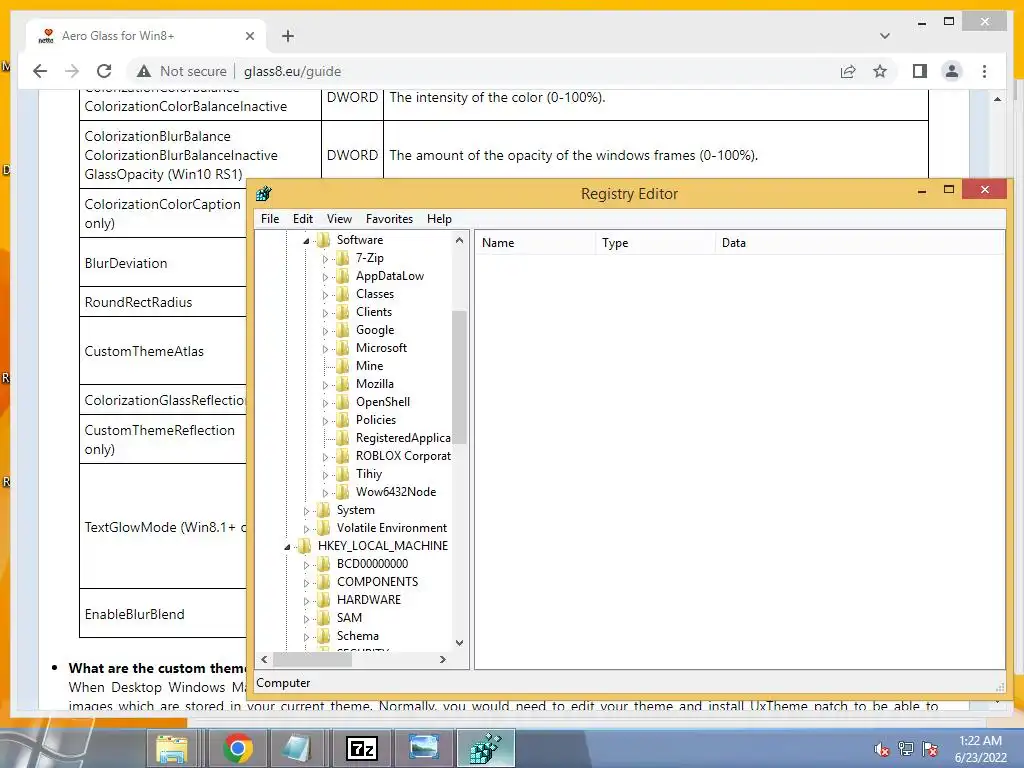
Task: Open the View menu in Registry Editor
Action: click(339, 219)
